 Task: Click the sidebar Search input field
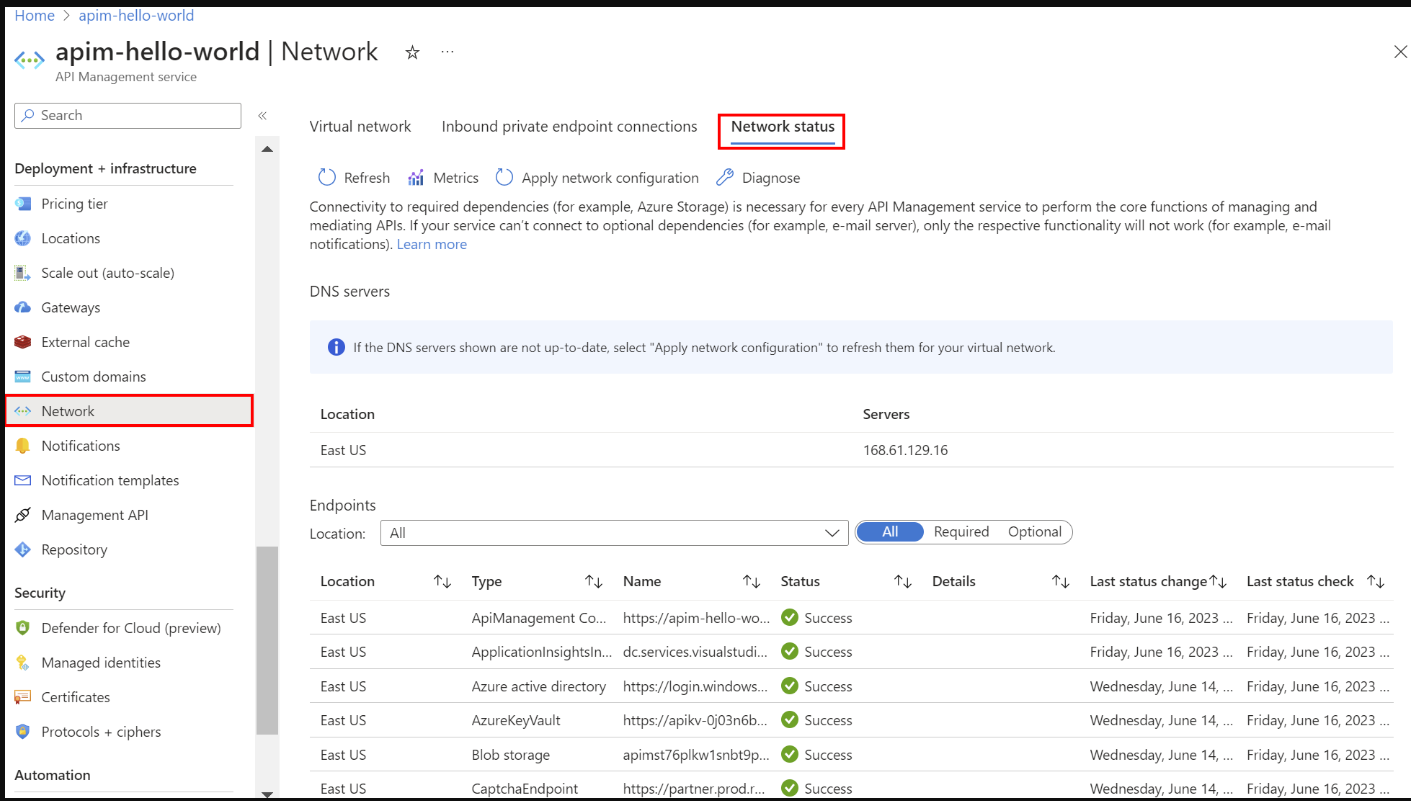[x=128, y=116]
